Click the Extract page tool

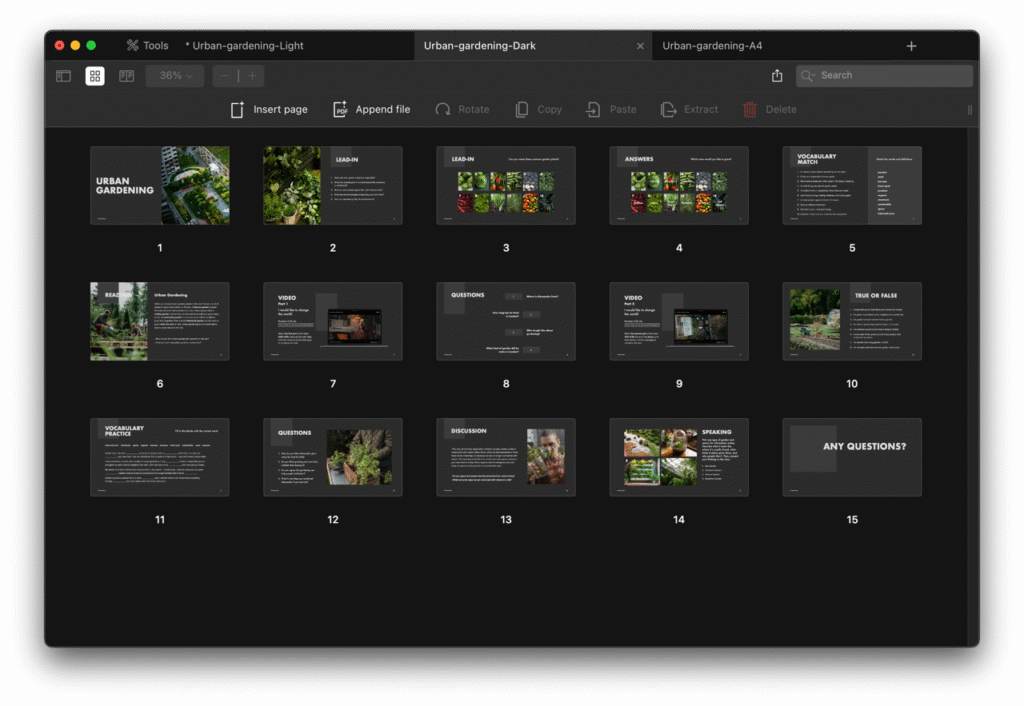(689, 110)
